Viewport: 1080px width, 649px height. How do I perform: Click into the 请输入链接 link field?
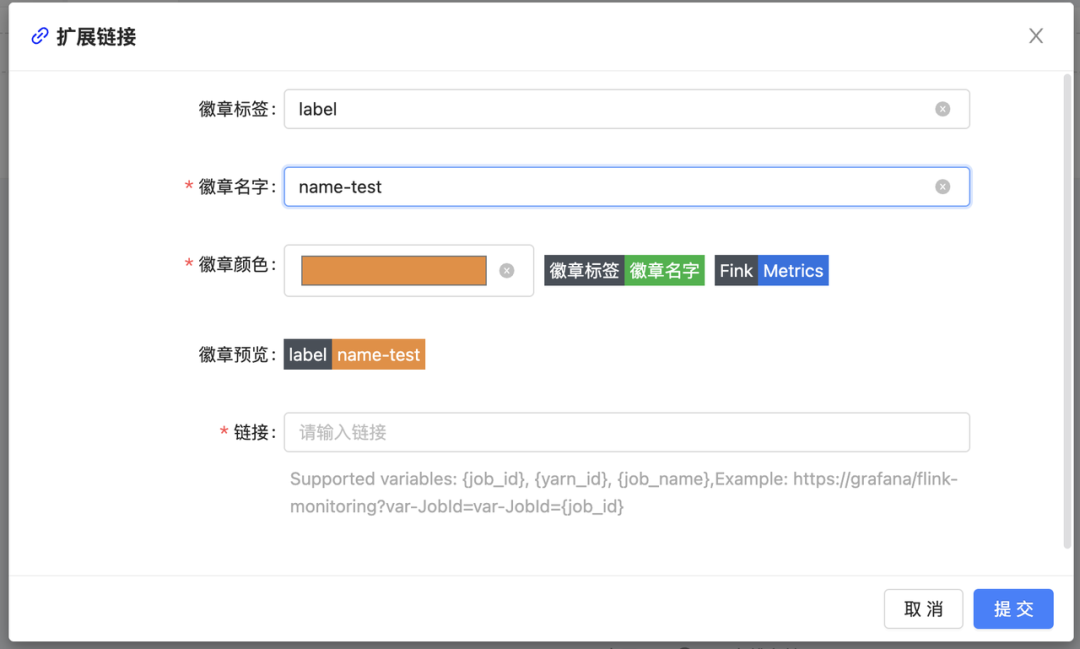pyautogui.click(x=626, y=432)
